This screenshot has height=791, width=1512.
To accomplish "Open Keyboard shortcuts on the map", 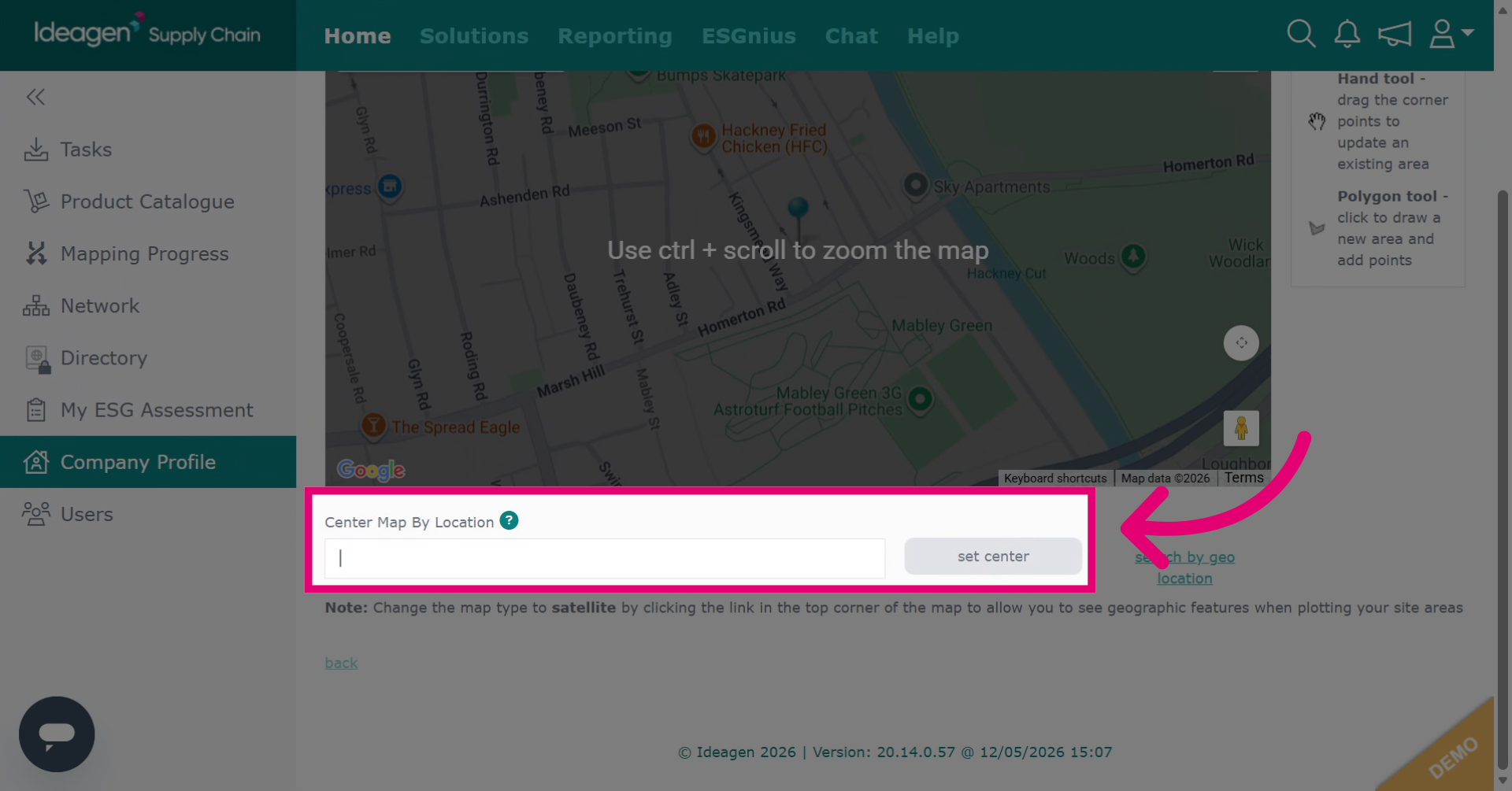I will click(x=1055, y=479).
